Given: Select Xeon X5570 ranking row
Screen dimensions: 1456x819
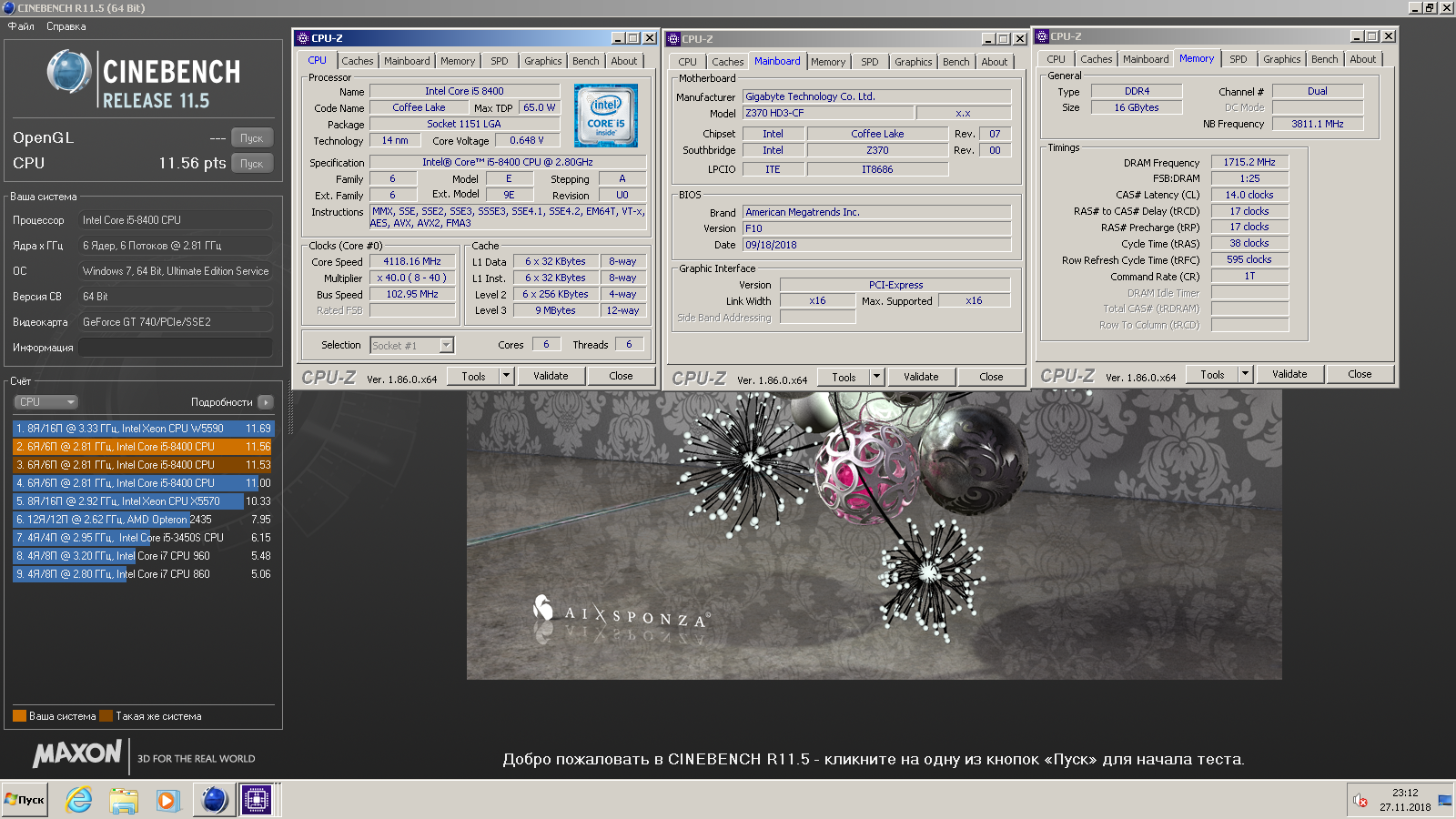Looking at the screenshot, I should coord(142,501).
